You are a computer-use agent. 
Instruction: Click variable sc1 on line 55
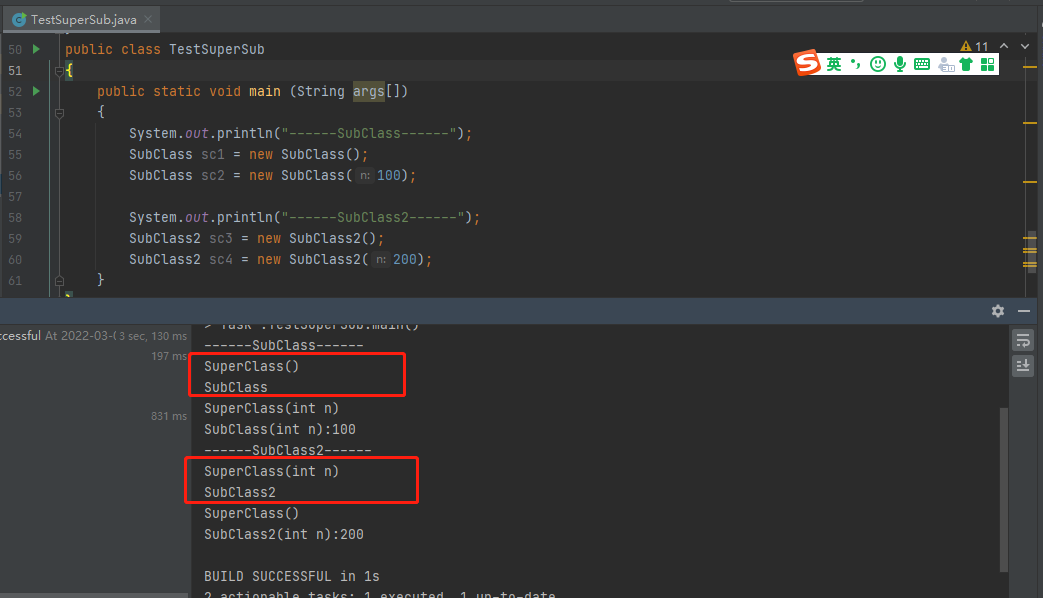point(213,154)
